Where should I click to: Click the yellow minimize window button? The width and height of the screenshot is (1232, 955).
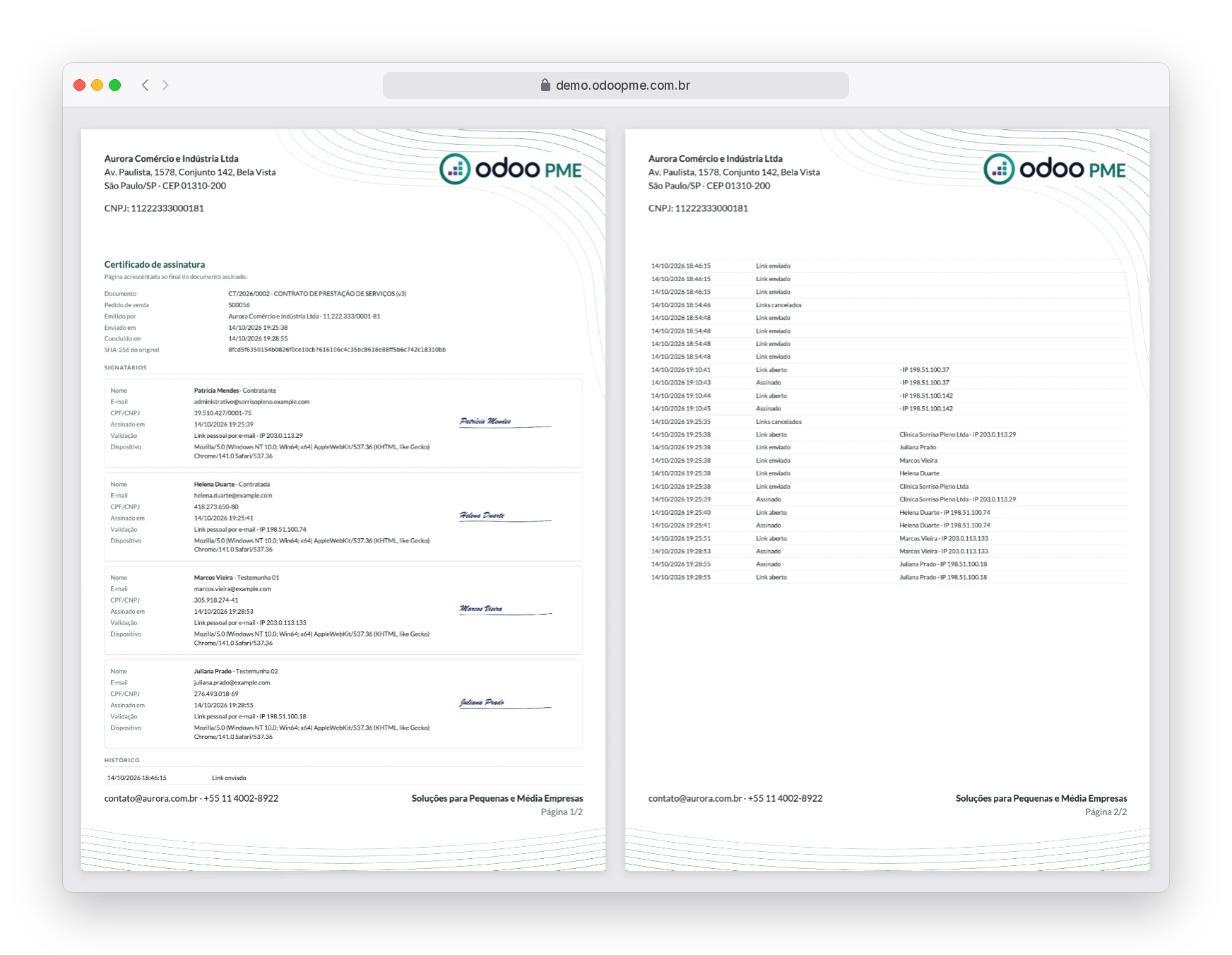tap(97, 85)
